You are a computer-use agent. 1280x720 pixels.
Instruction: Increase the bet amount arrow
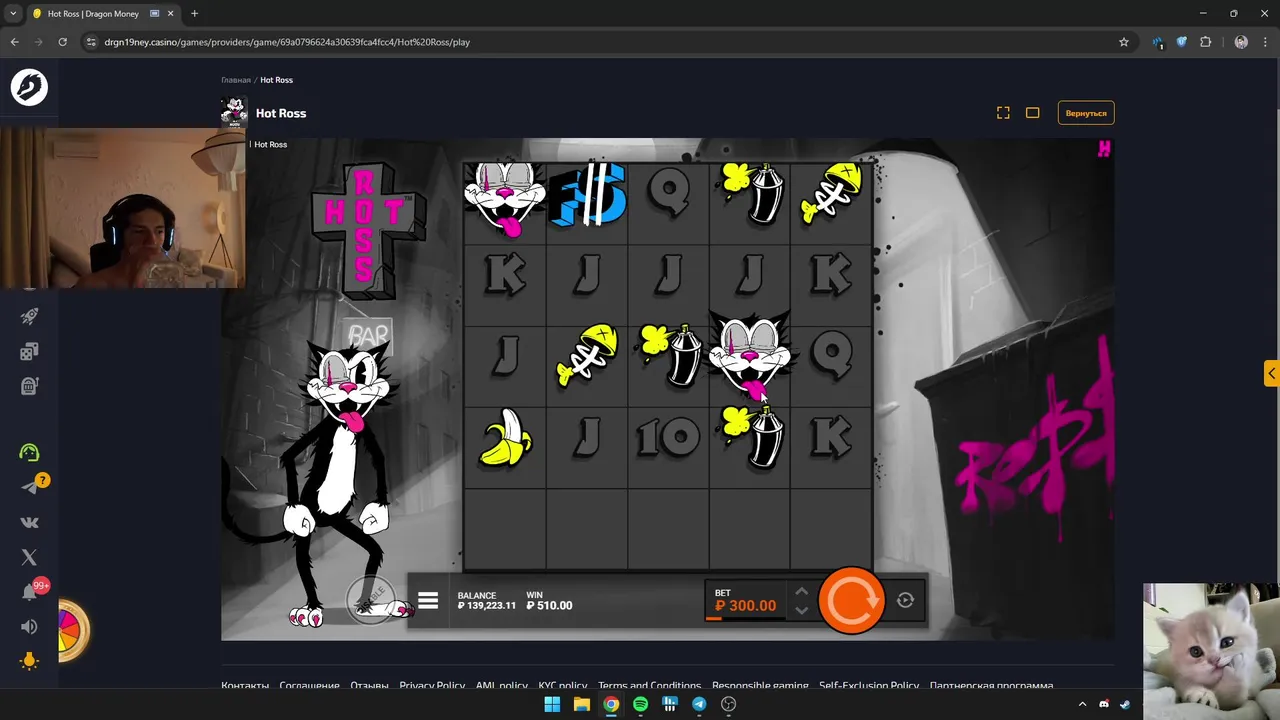(x=801, y=591)
